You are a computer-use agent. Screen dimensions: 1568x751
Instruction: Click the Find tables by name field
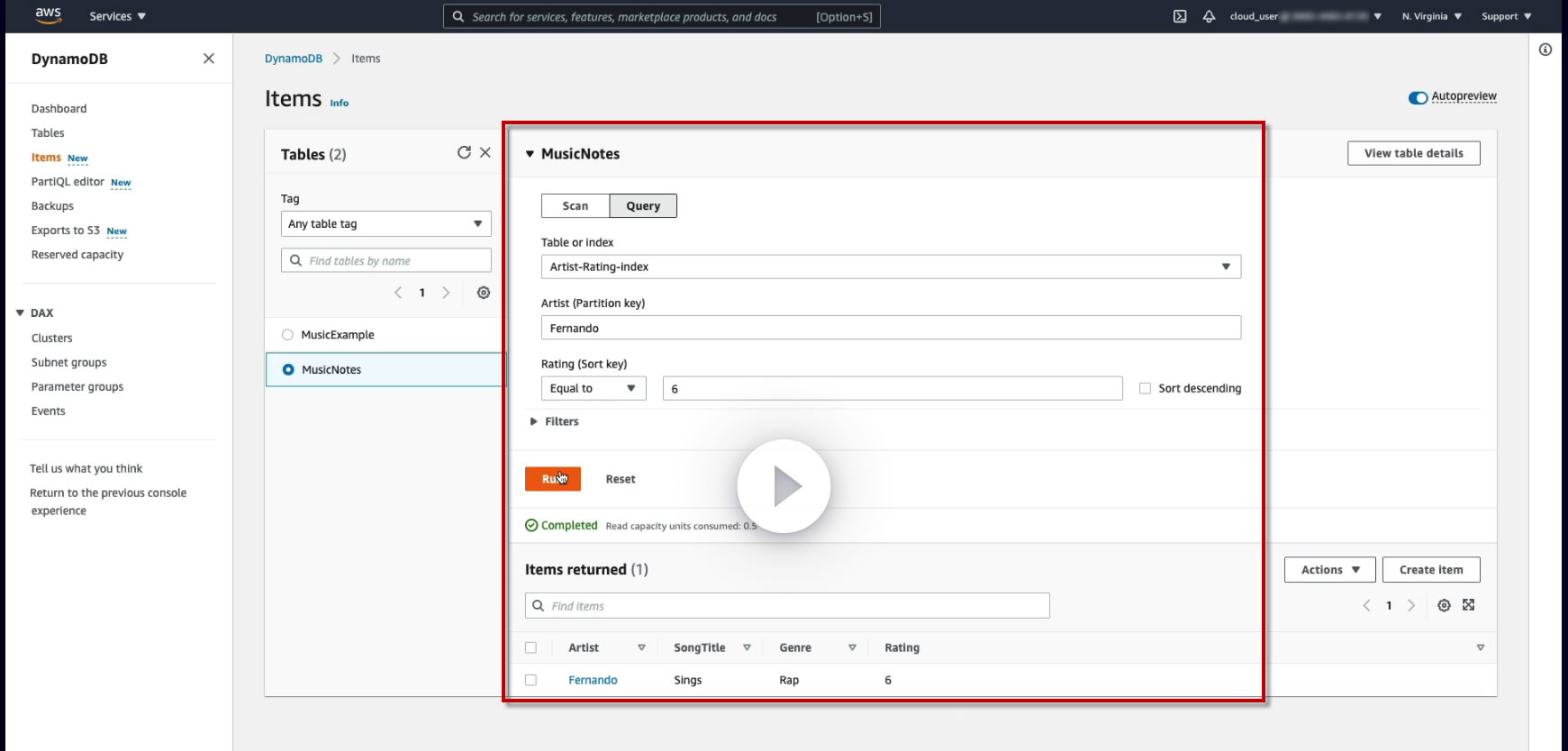click(385, 260)
